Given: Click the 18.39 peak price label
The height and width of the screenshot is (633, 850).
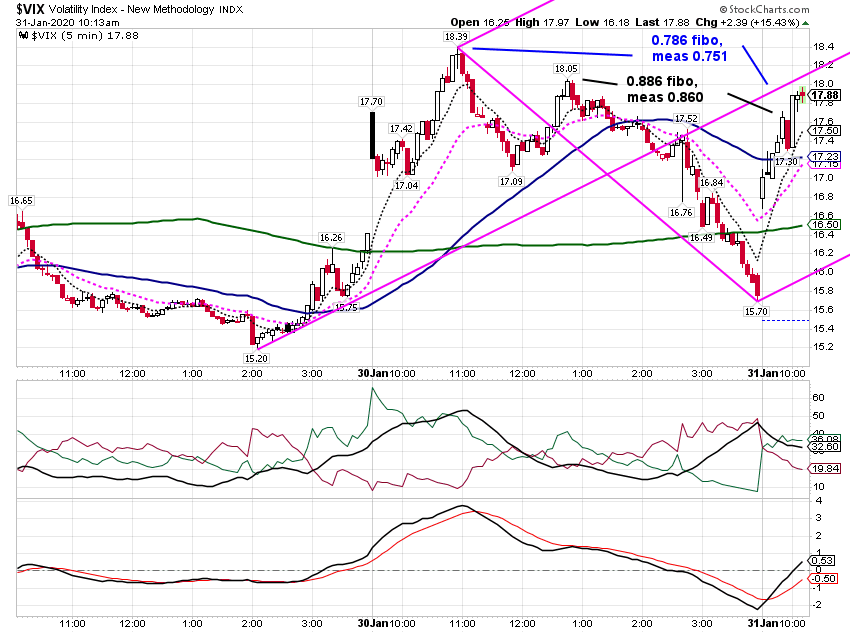Looking at the screenshot, I should [x=455, y=36].
